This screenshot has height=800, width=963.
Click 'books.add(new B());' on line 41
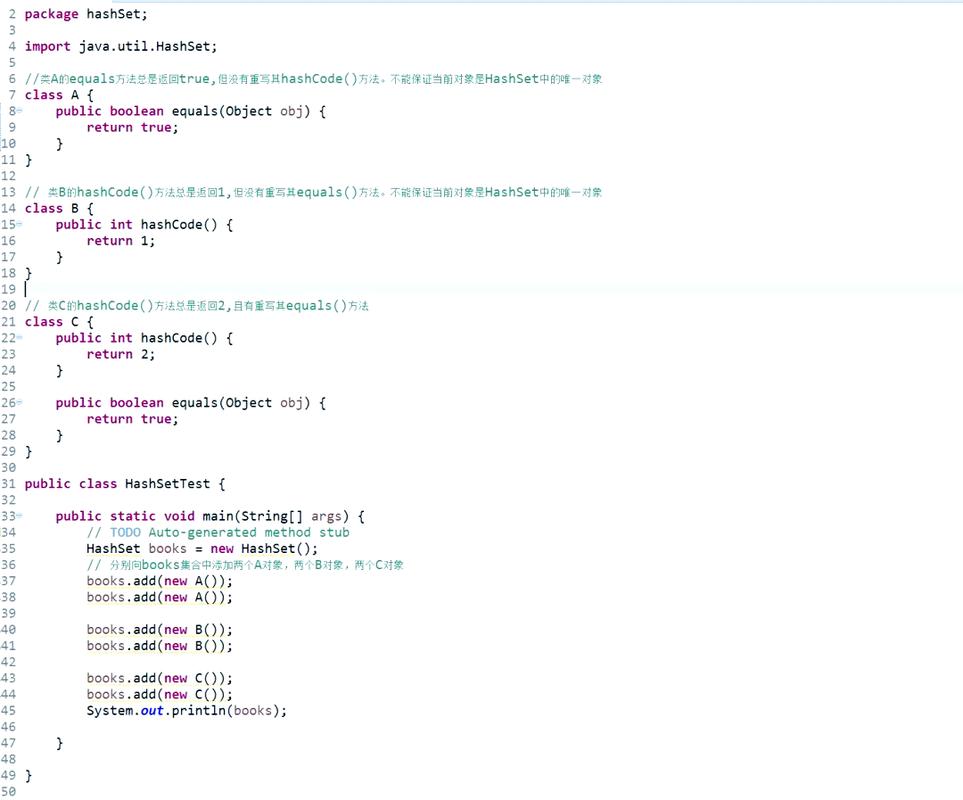[x=160, y=646]
